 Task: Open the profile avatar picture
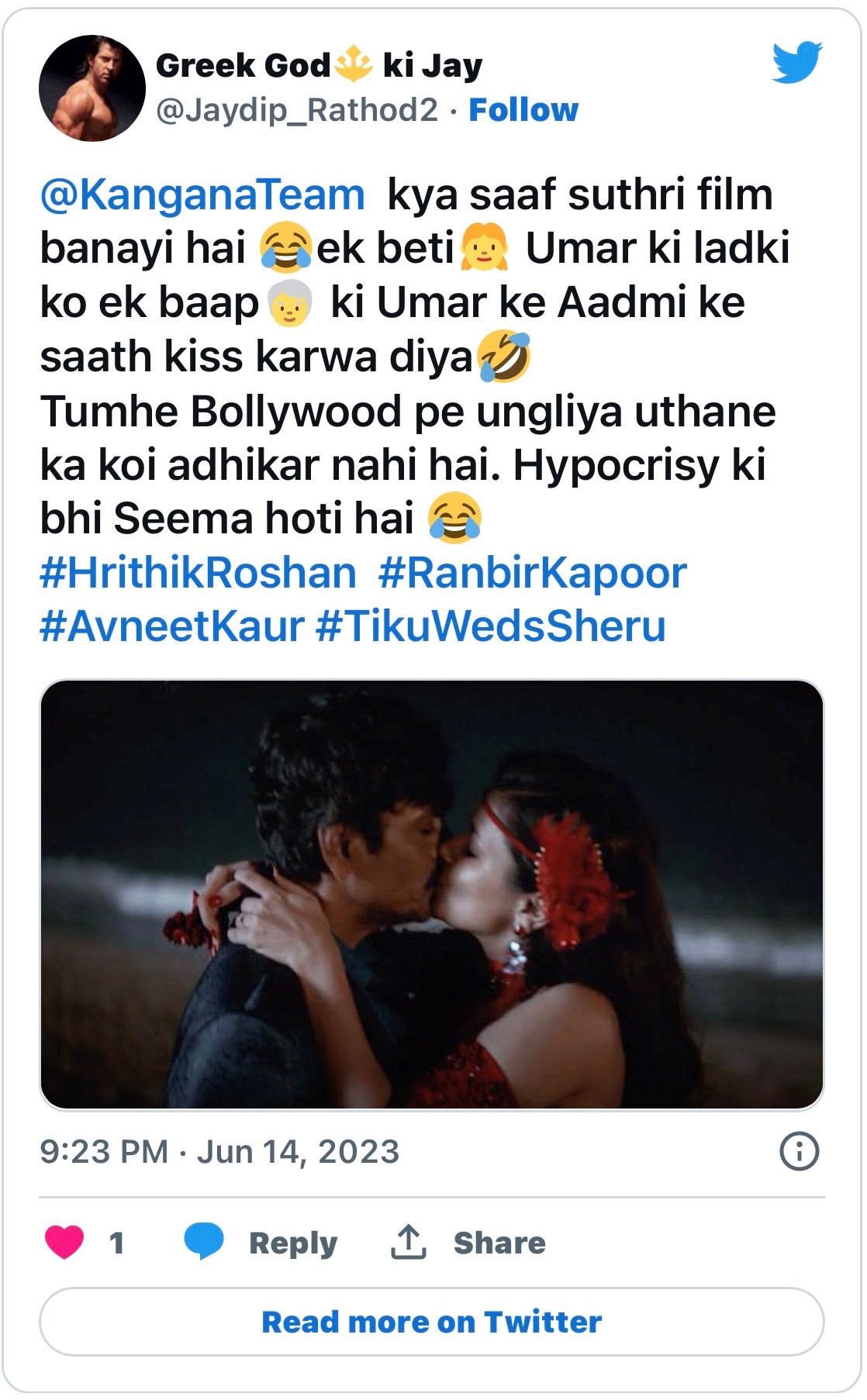tap(92, 88)
